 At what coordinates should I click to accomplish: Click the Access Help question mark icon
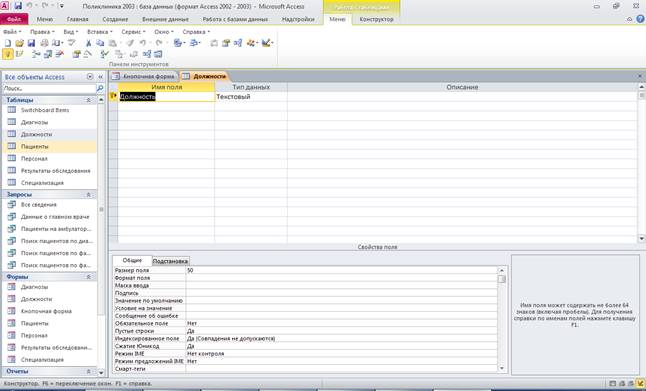(641, 19)
